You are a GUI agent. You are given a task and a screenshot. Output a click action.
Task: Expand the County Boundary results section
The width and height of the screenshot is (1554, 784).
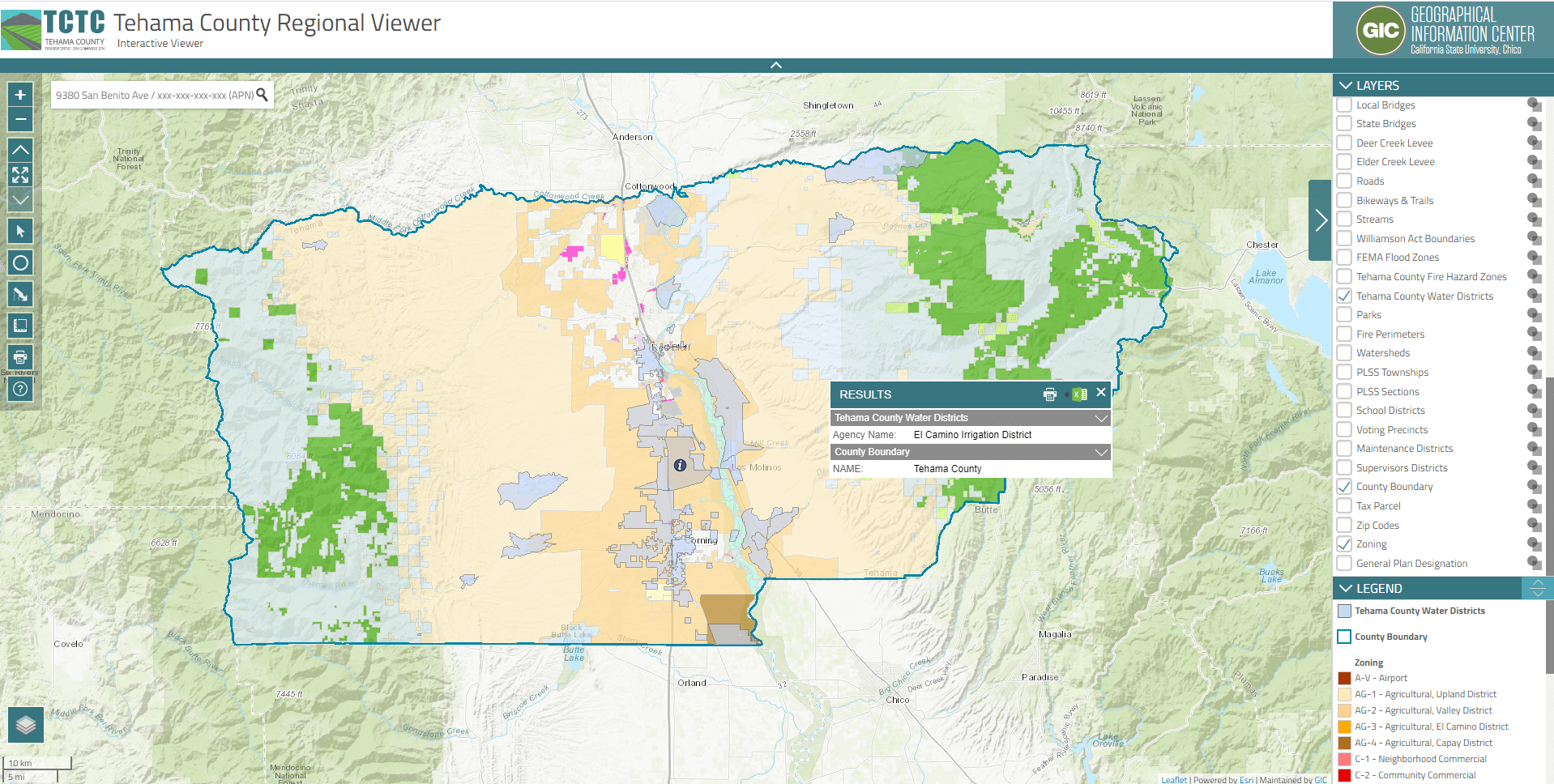tap(1100, 452)
